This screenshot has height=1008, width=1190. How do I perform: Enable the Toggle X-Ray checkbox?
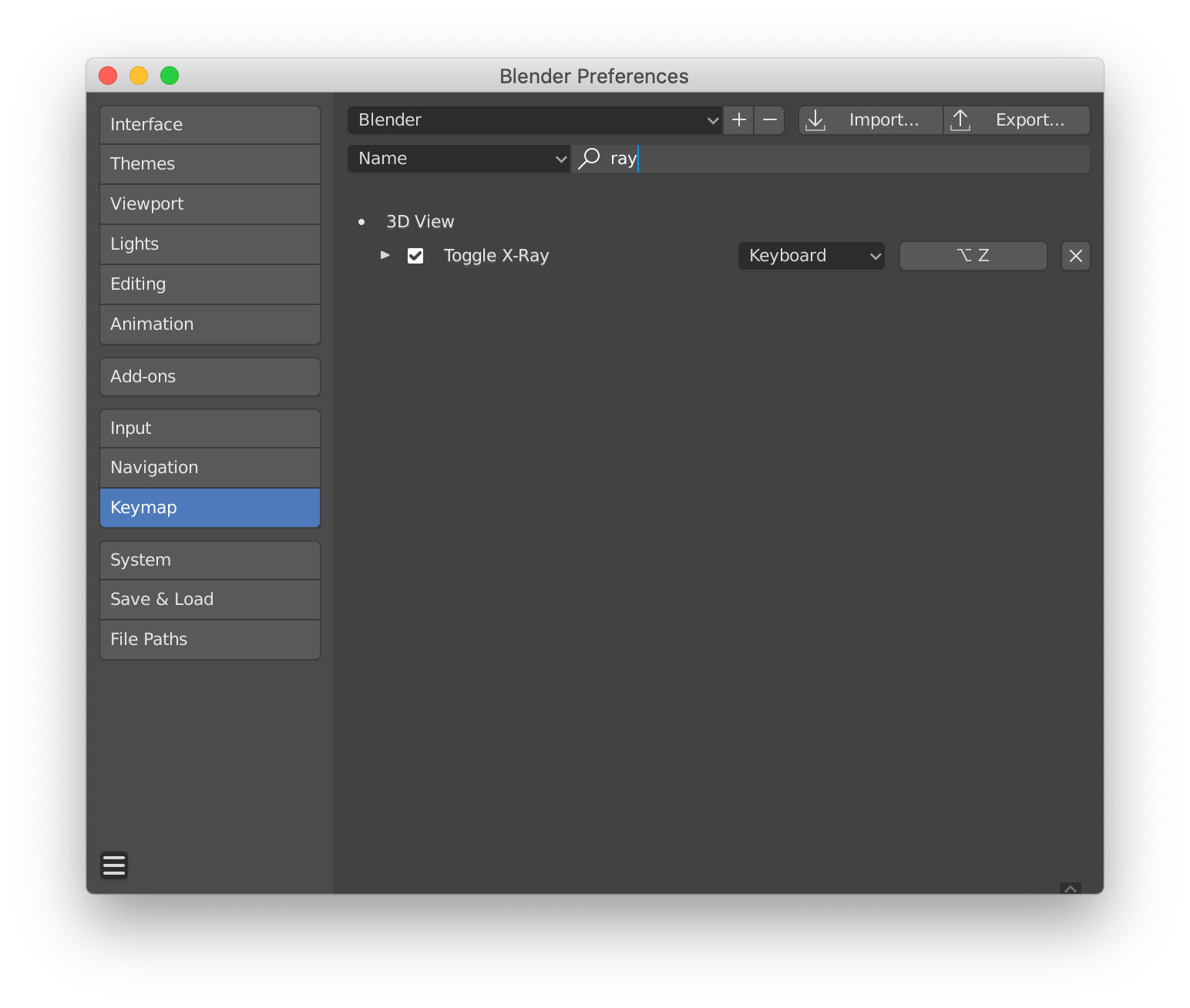(x=415, y=255)
